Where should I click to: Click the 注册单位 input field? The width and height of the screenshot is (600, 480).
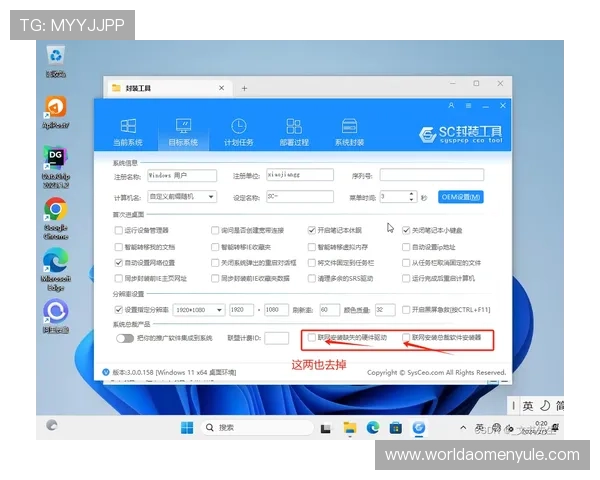click(x=300, y=175)
